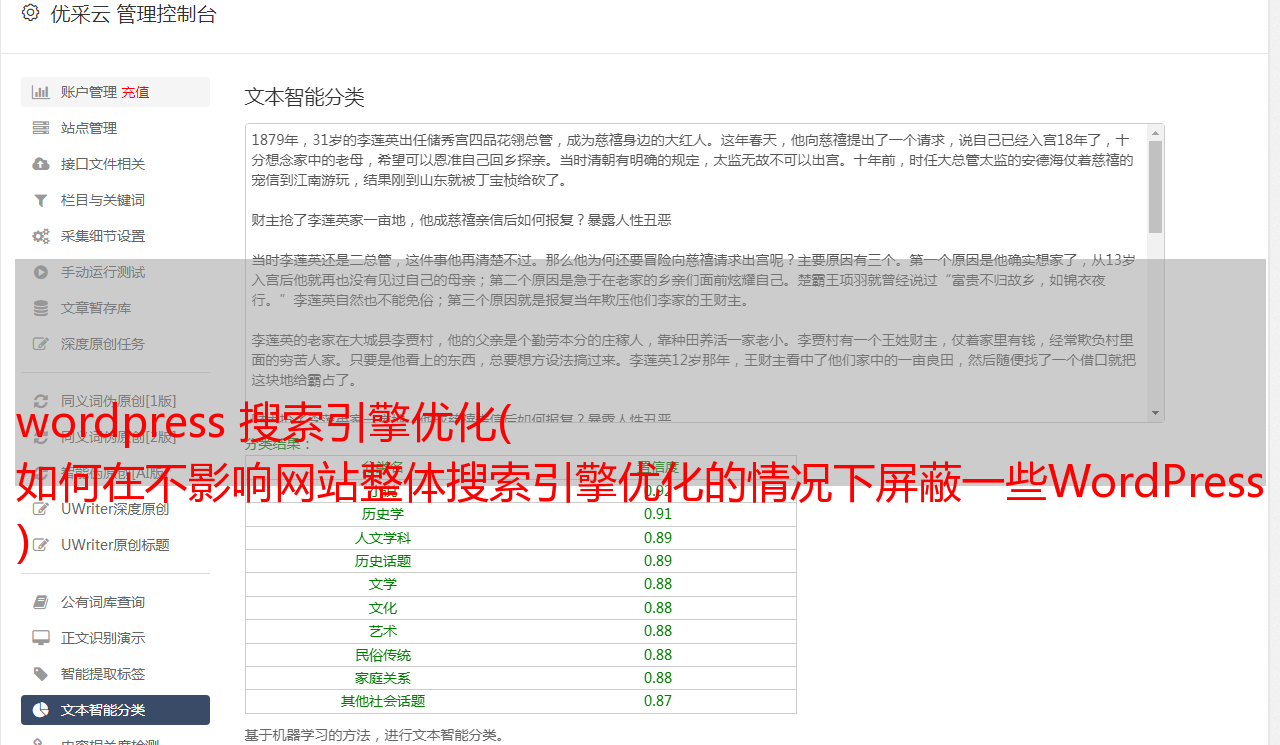Click the 艺术 category cell
This screenshot has height=745, width=1280.
click(x=383, y=631)
